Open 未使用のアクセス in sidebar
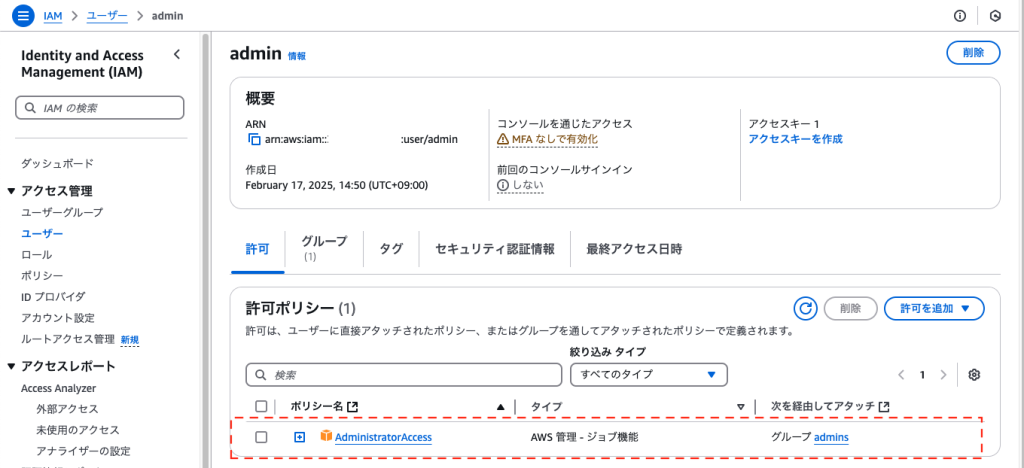Screen dimensions: 1024x468 point(78,429)
